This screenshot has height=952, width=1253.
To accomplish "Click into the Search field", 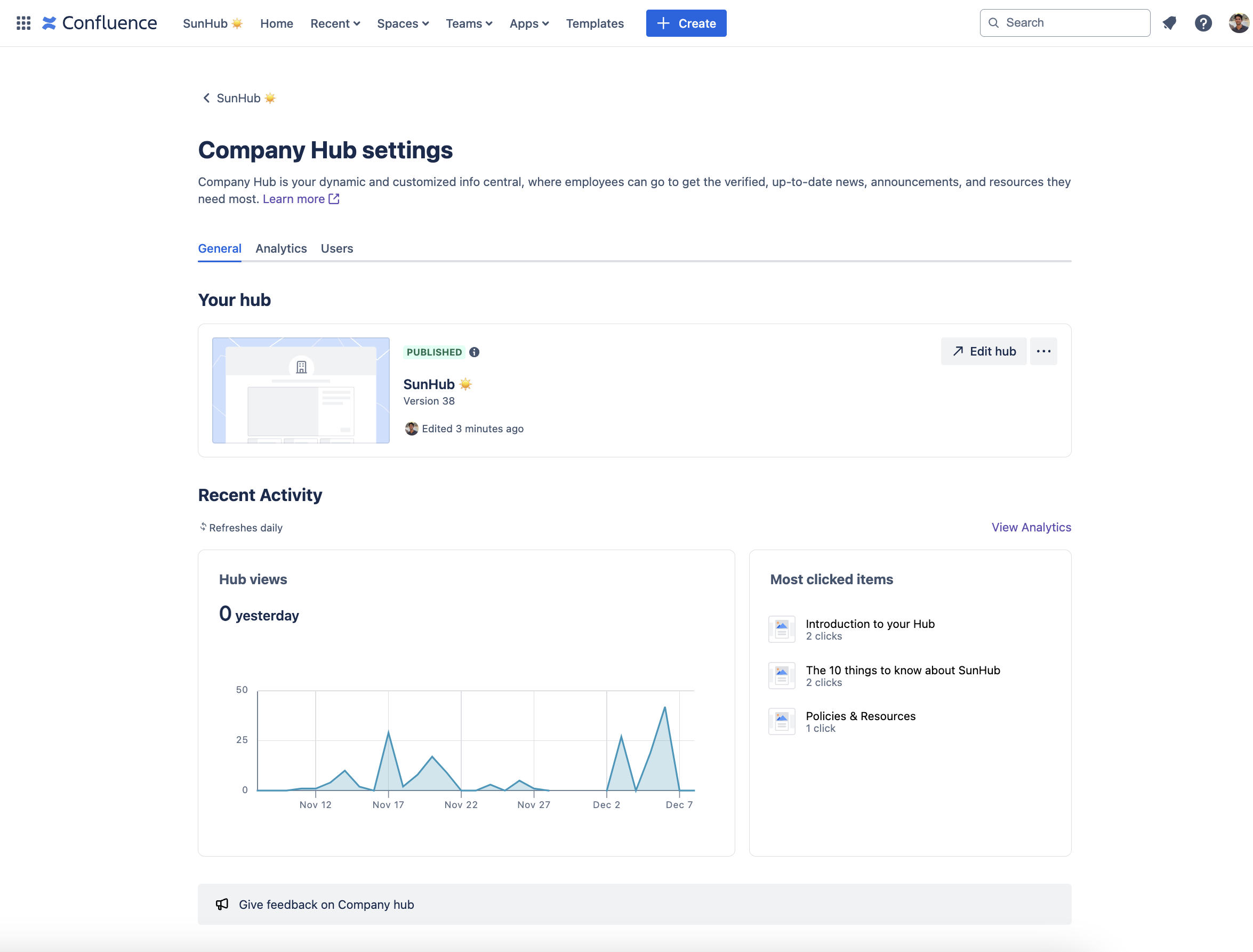I will (x=1065, y=23).
